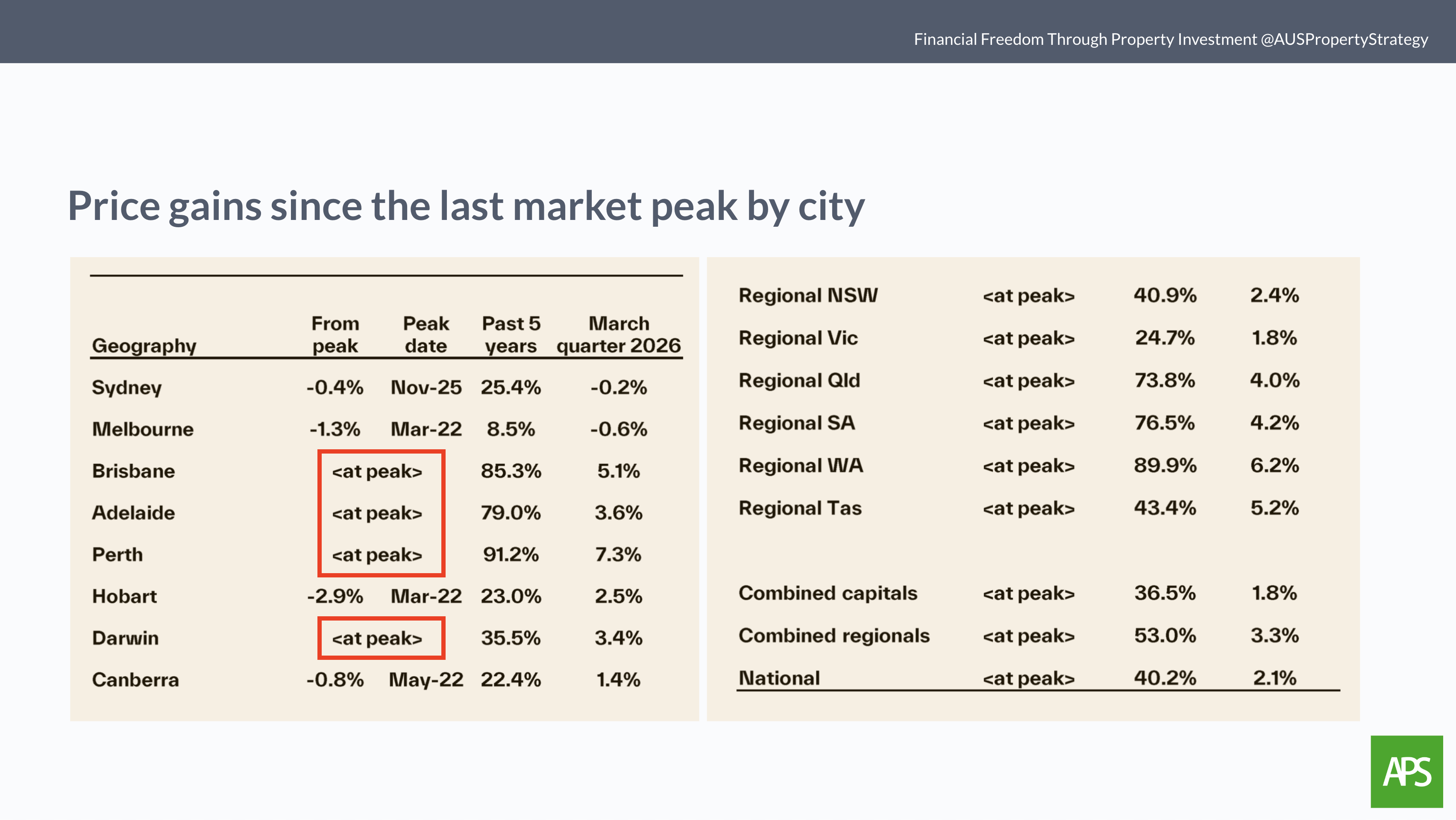Click the Canberra May-22 peak date
The width and height of the screenshot is (1456, 820).
(x=426, y=680)
